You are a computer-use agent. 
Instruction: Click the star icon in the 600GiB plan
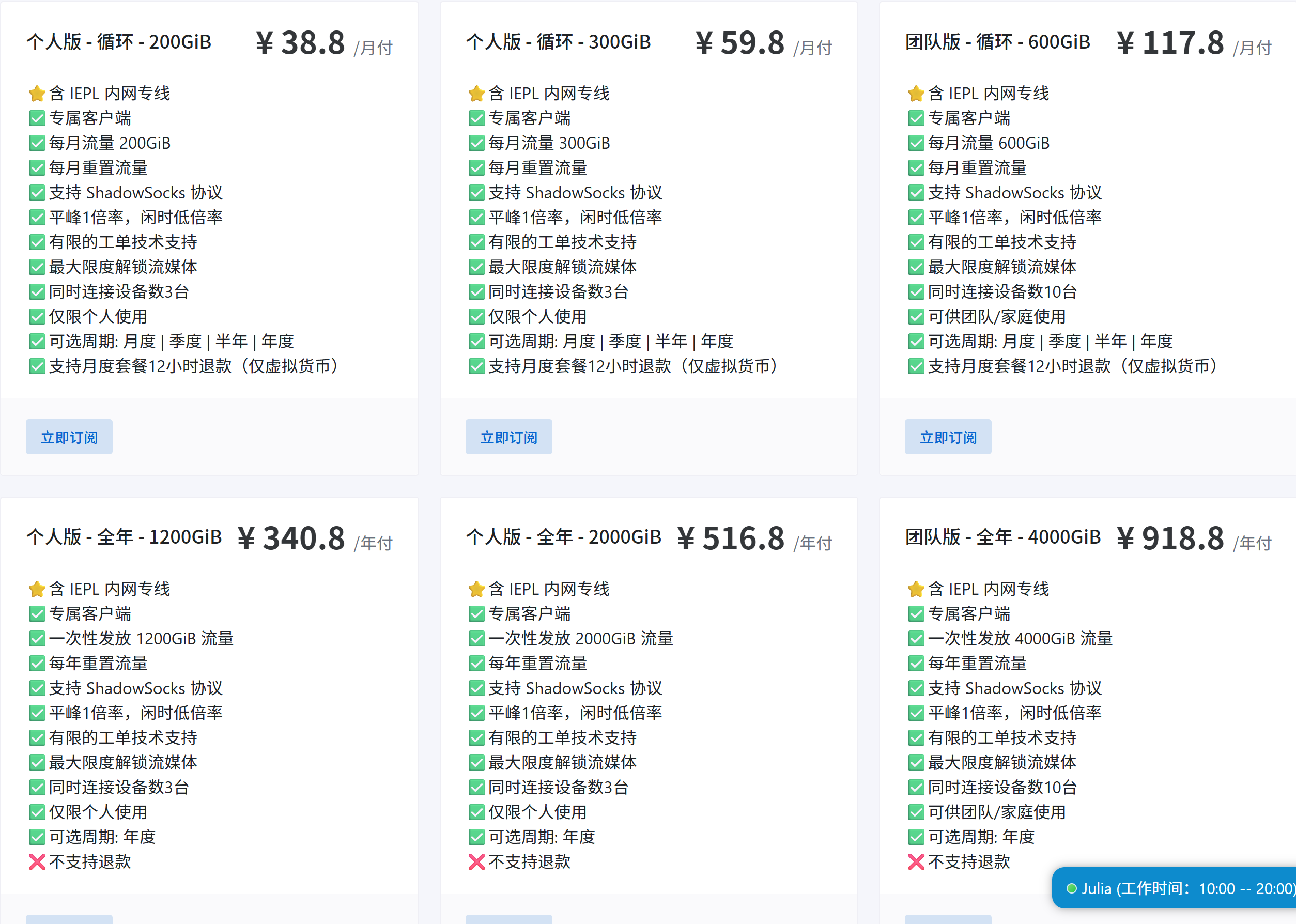916,94
